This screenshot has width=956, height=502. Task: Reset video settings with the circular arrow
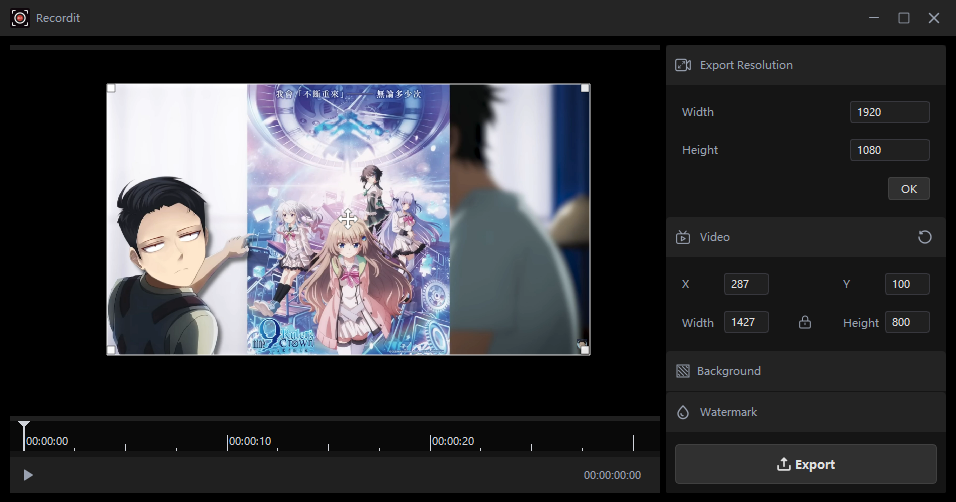tap(925, 237)
